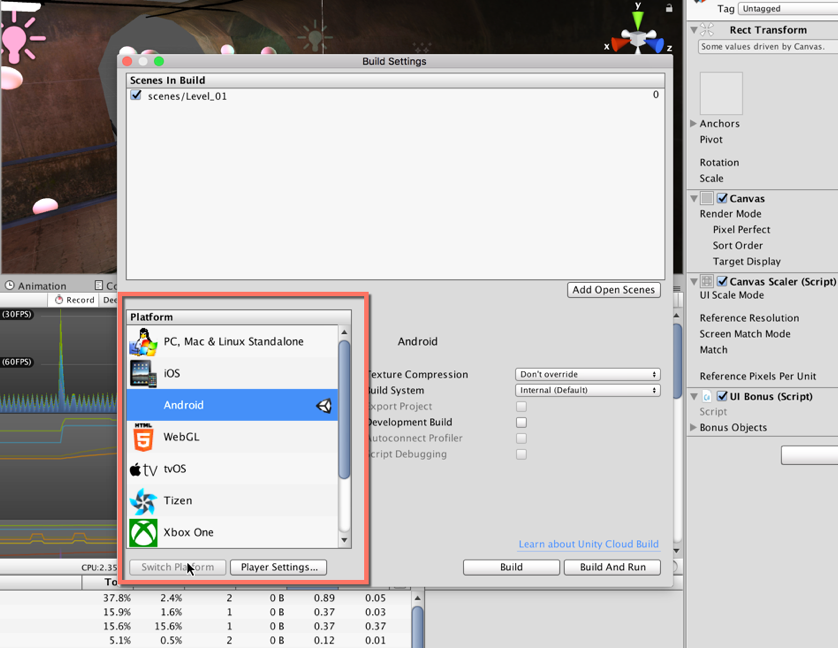Click the Screen Match Mode label
Viewport: 838px width, 648px height.
745,334
